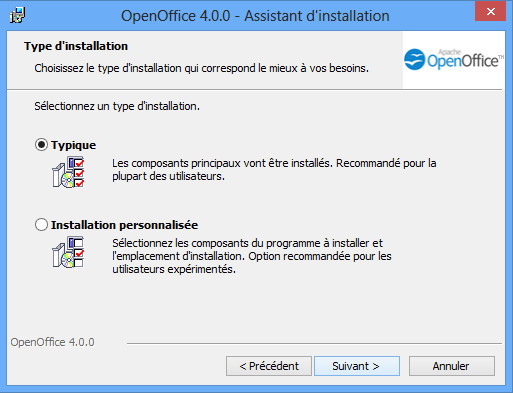Click the window title OpenOffice 4.0.0 text

[x=175, y=16]
